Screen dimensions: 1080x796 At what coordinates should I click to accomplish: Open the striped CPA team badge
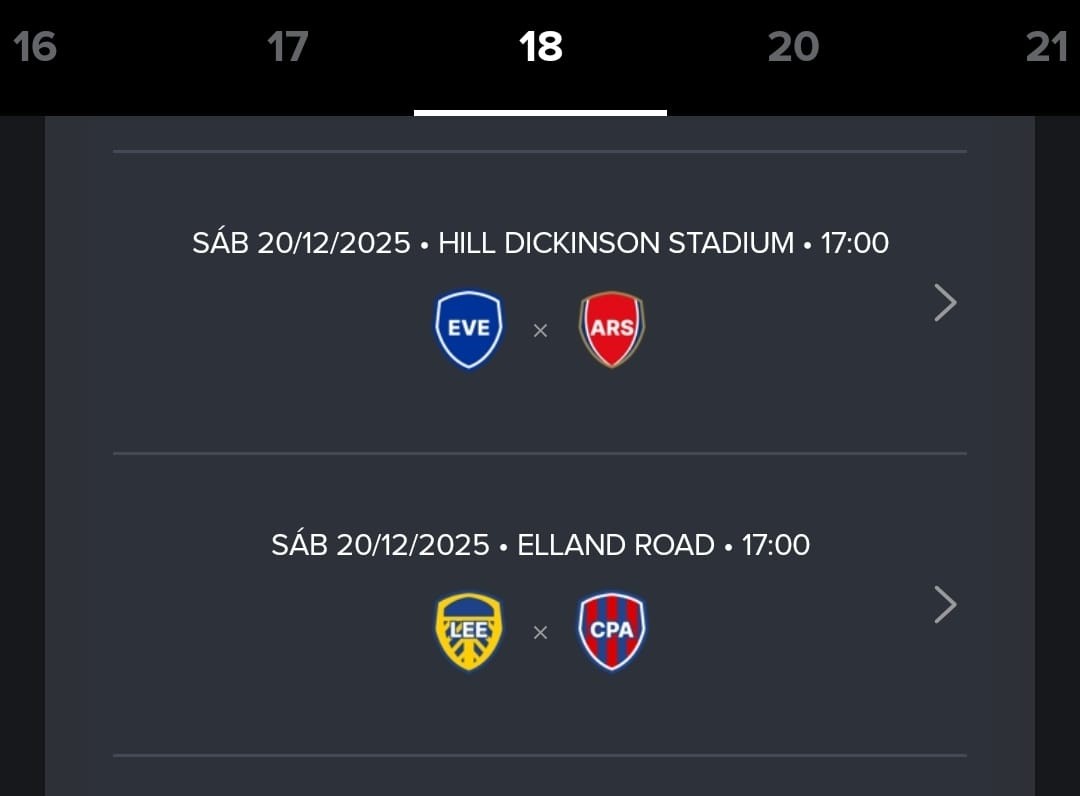(x=612, y=631)
